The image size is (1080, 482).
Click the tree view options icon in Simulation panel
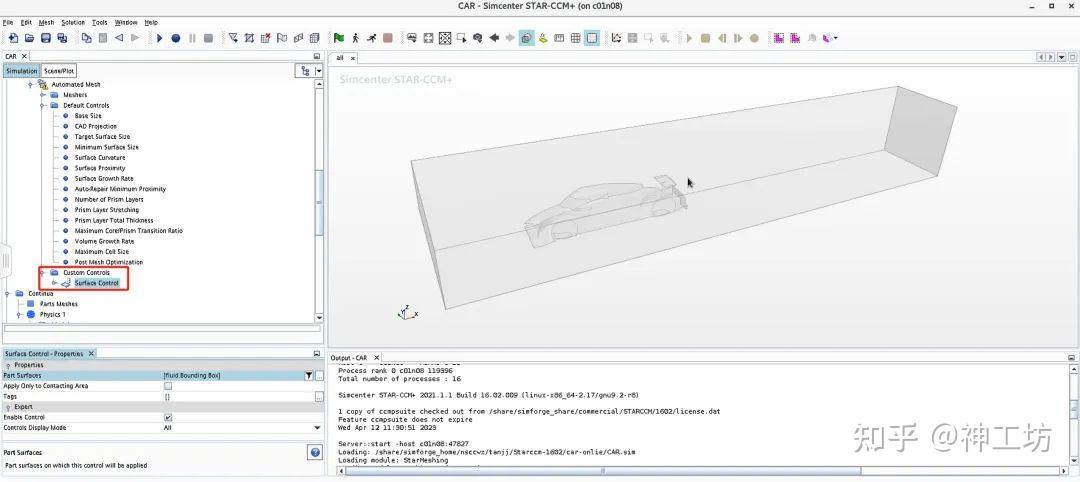click(x=305, y=71)
